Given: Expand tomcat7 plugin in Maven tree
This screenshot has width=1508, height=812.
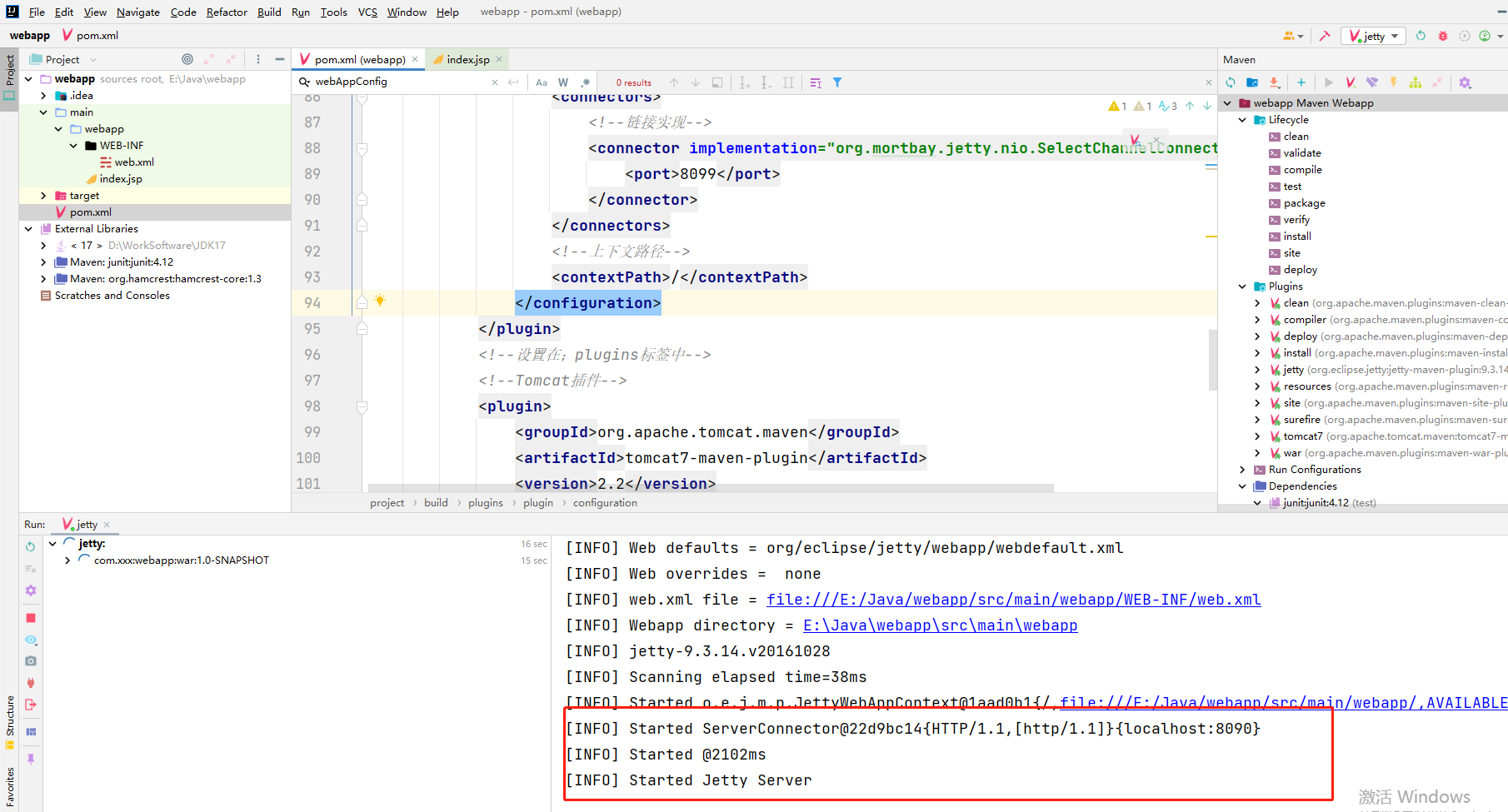Looking at the screenshot, I should [1257, 436].
